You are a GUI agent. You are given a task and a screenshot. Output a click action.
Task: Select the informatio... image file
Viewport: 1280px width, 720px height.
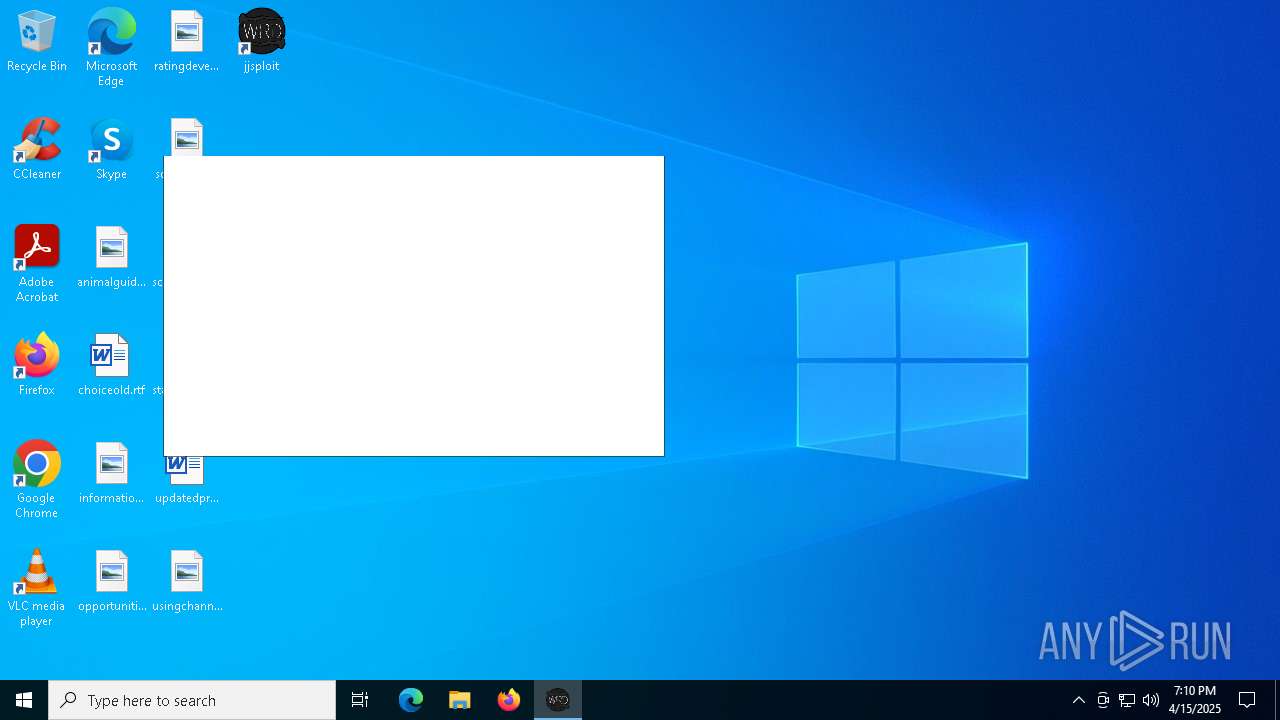(111, 474)
